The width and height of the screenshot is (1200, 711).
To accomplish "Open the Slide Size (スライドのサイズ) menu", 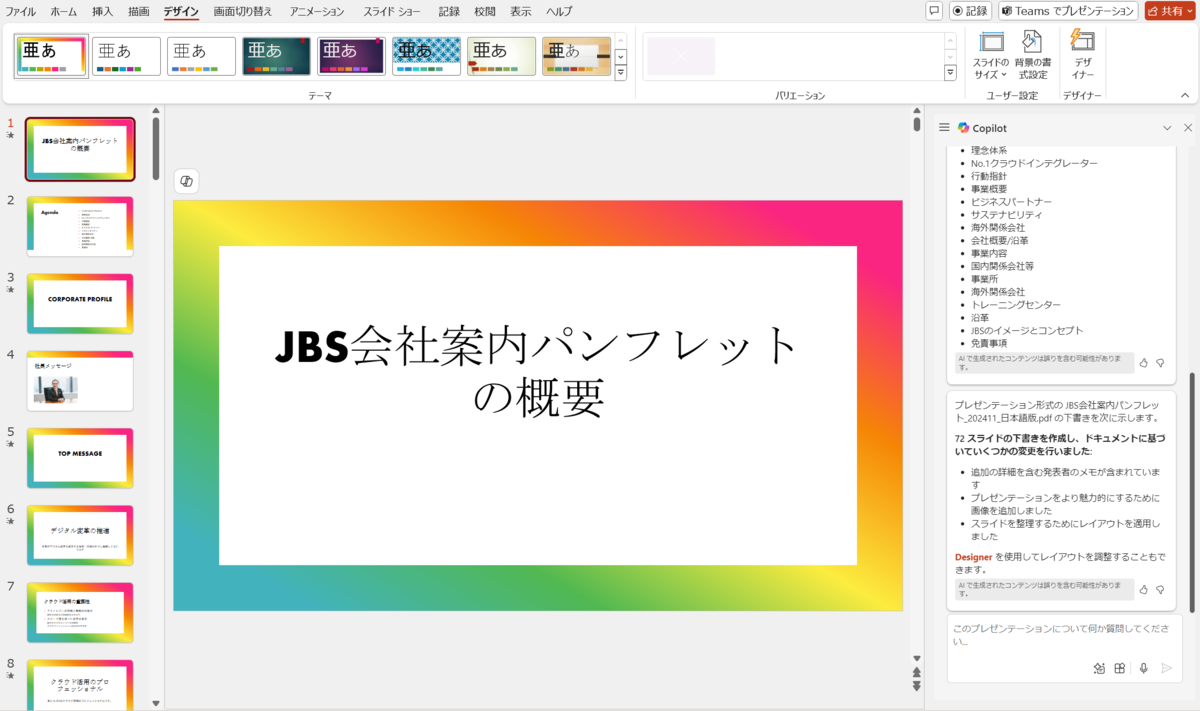I will (x=991, y=56).
